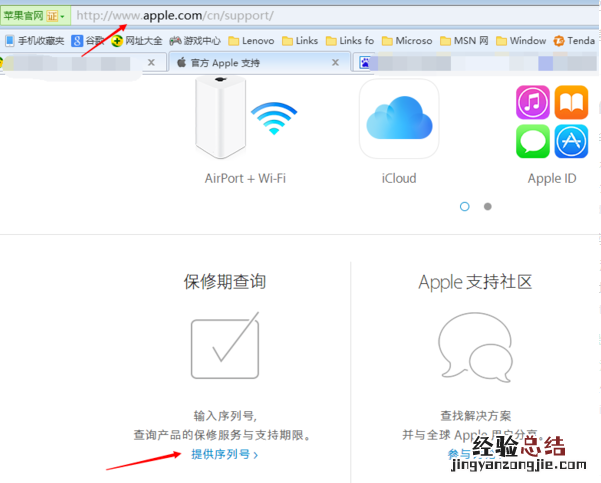Click the 查找解决方案 text

476,416
